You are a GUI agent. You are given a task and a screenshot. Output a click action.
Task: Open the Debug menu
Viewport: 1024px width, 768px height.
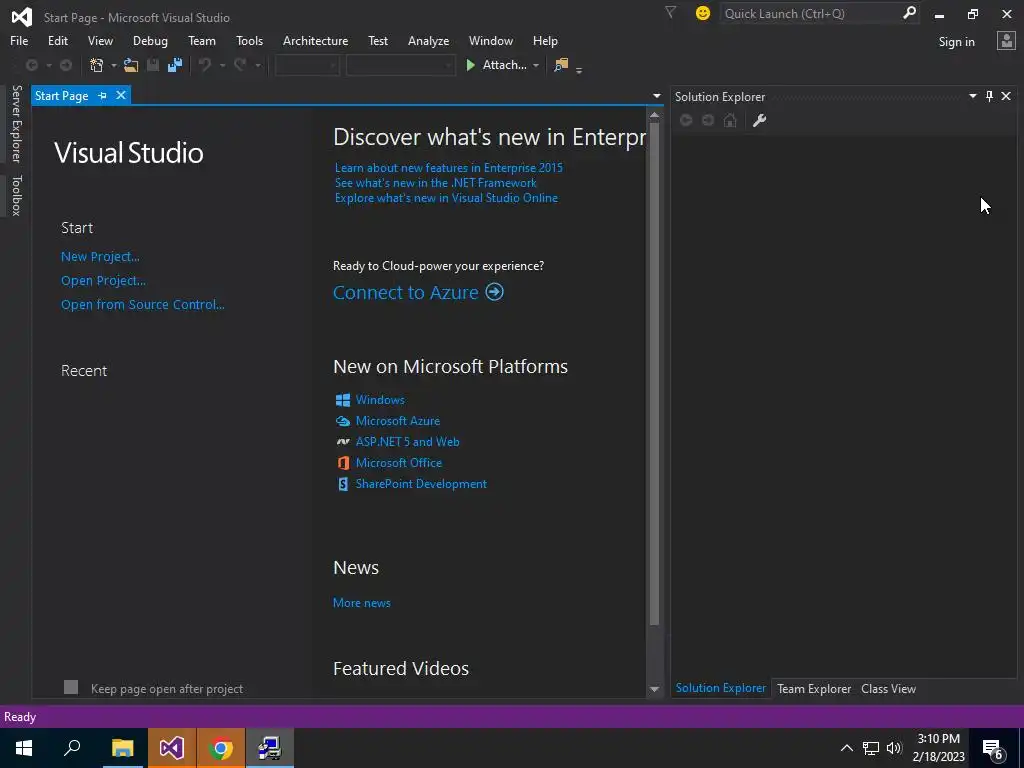click(150, 40)
